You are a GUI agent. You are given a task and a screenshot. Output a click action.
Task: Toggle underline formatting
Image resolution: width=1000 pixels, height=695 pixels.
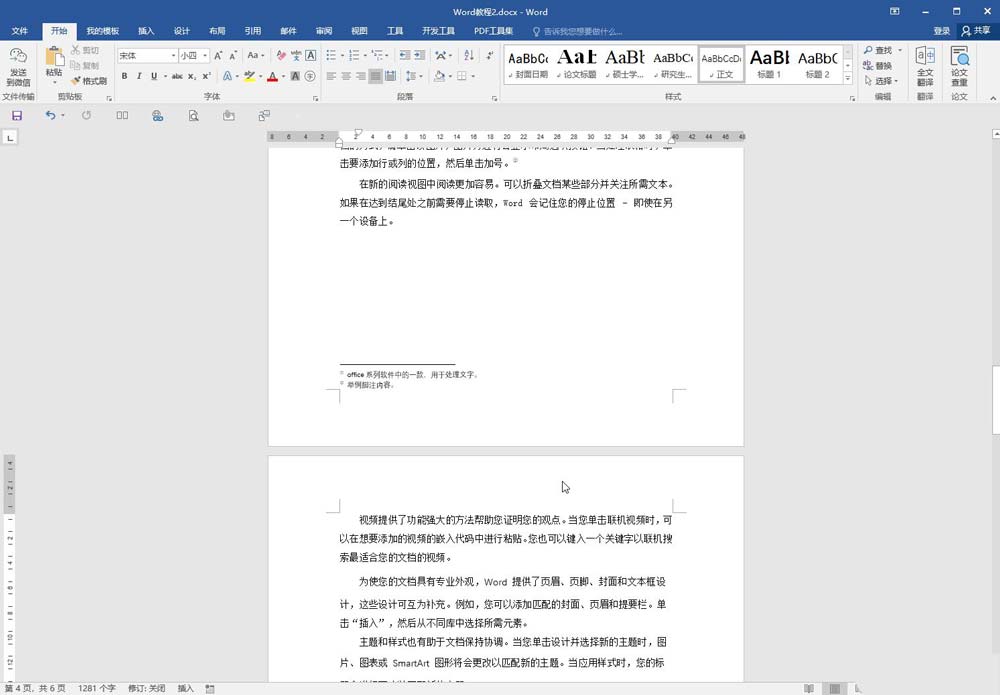click(x=154, y=76)
